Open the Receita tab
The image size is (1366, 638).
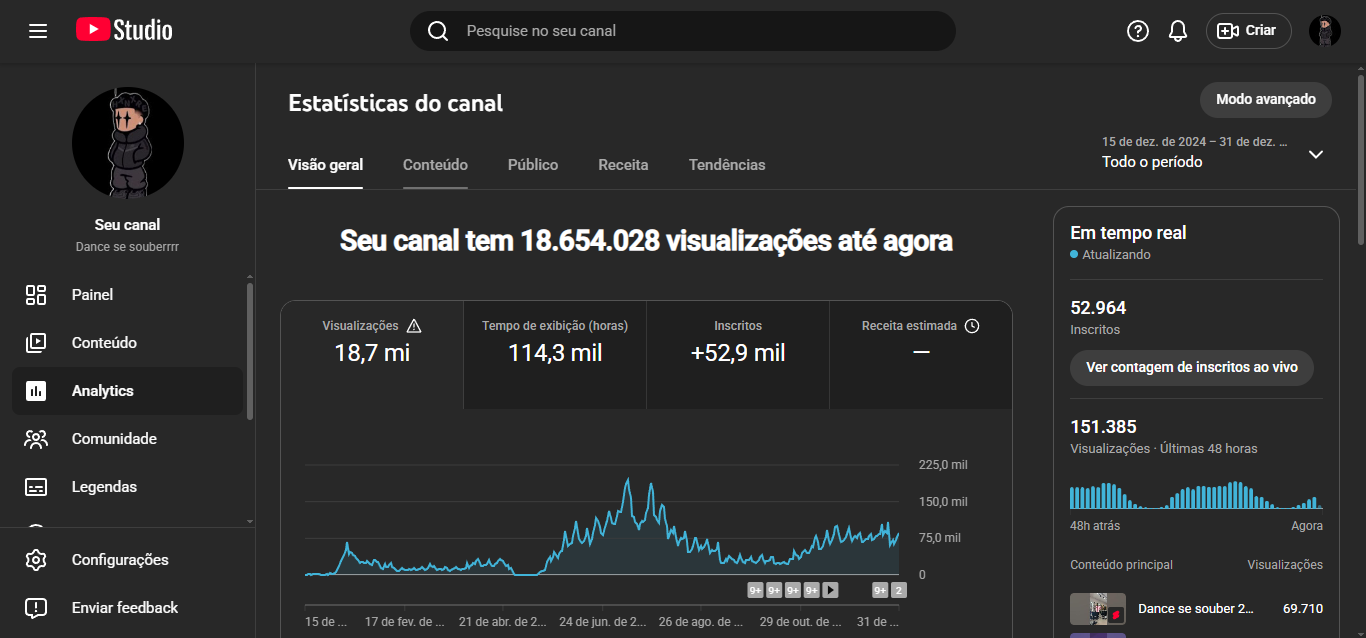tap(623, 165)
